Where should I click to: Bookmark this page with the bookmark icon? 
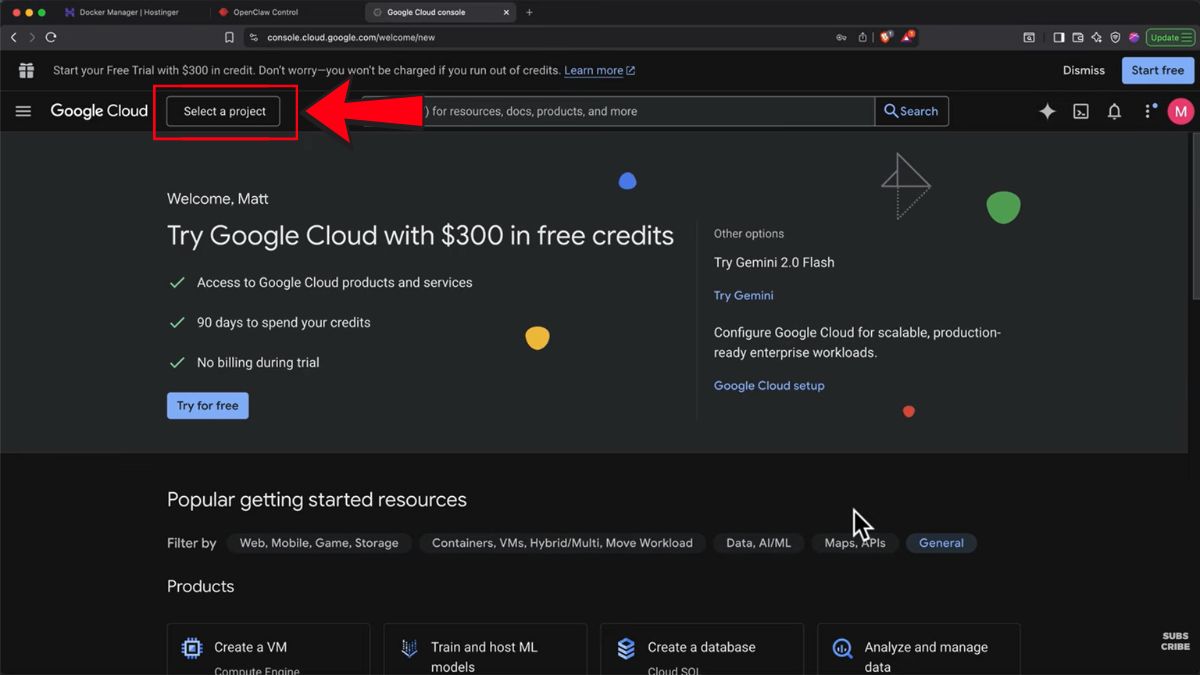coord(229,37)
